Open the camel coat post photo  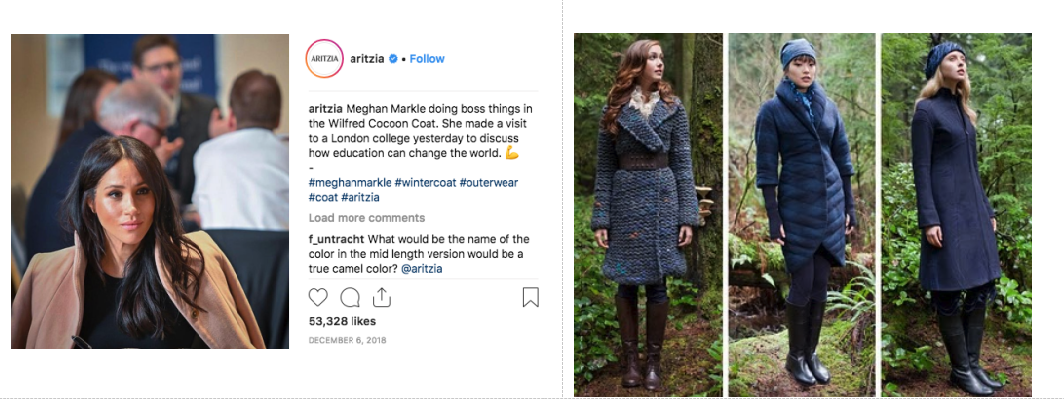point(150,191)
